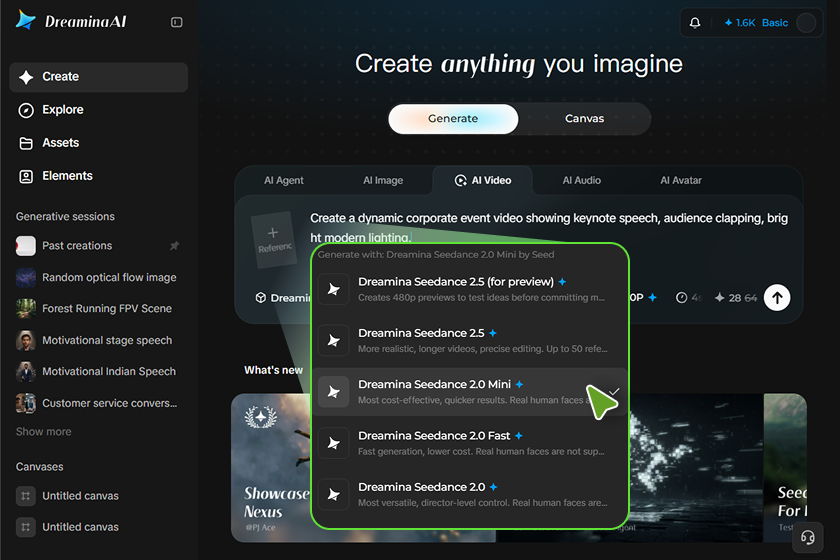Viewport: 840px width, 560px height.
Task: Select the AI Audio tab
Action: click(582, 181)
